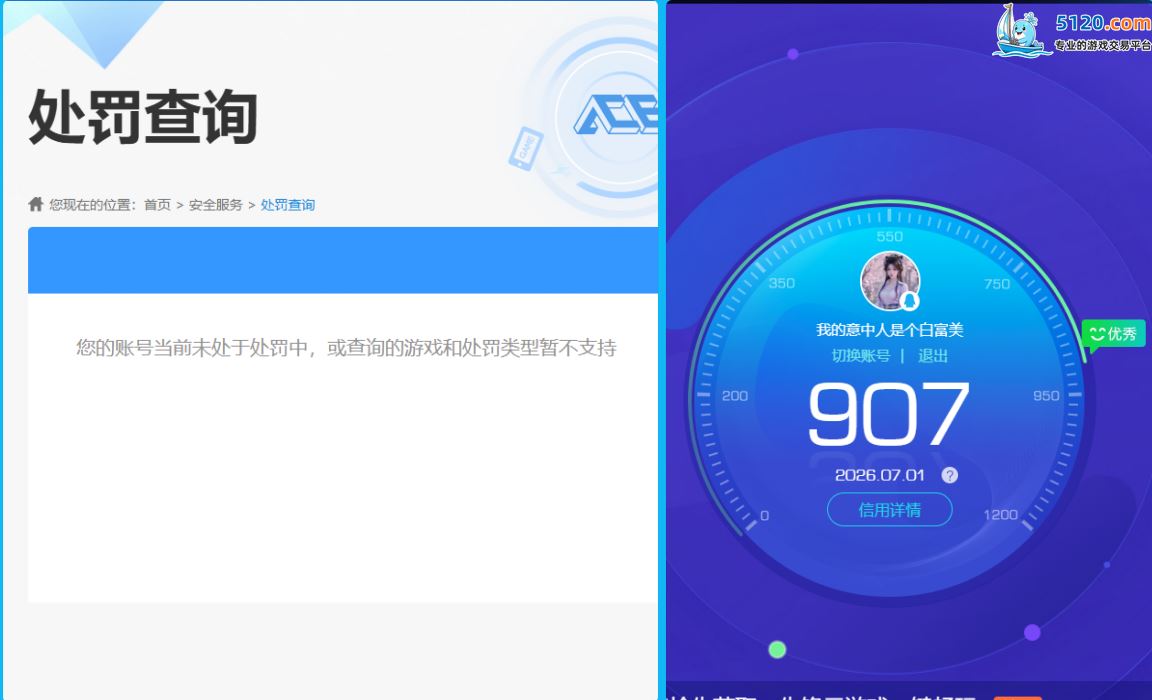
Task: Click 退出 to log out
Action: pyautogui.click(x=932, y=356)
